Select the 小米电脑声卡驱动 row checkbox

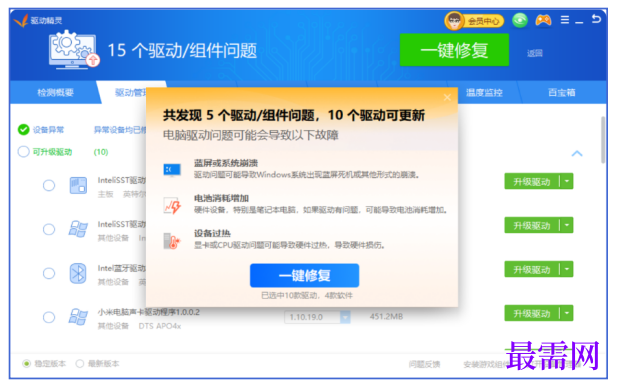49,317
